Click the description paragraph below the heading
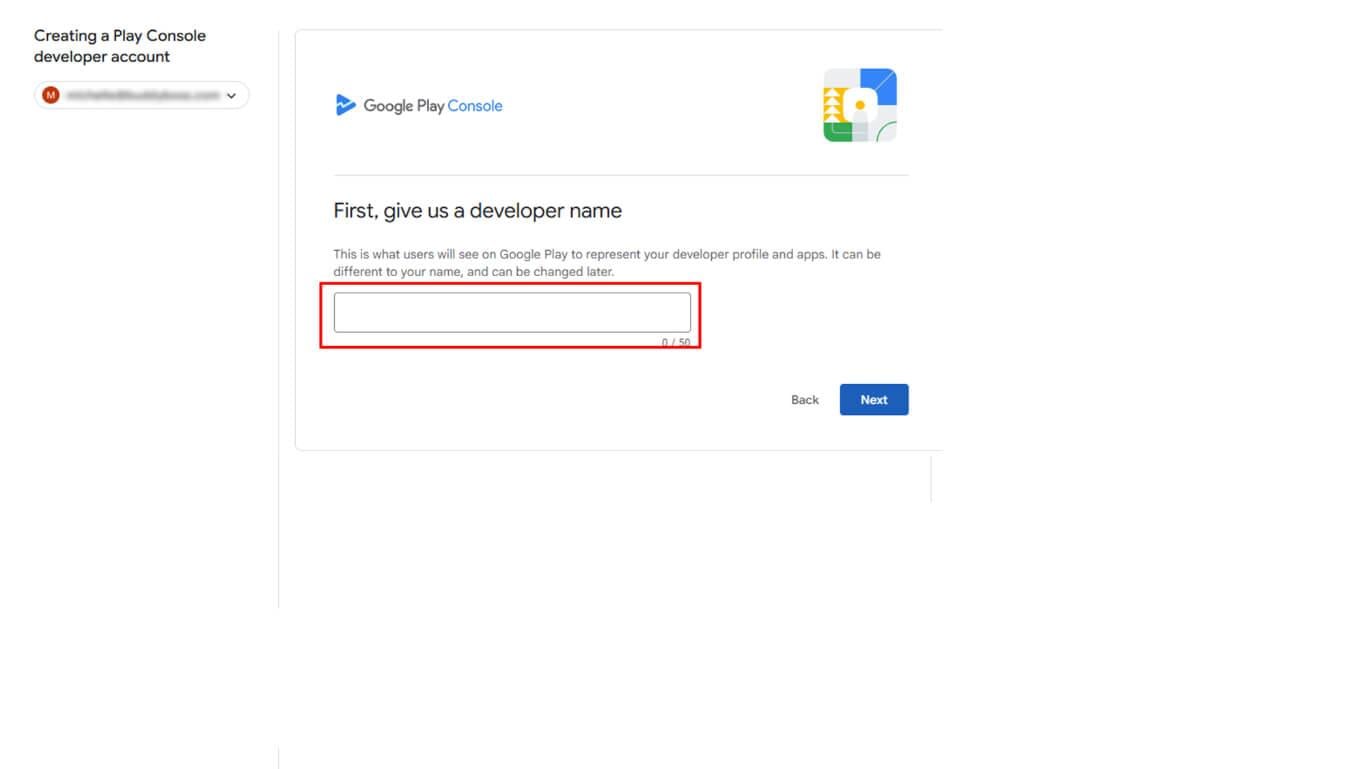The height and width of the screenshot is (769, 1366). [606, 263]
